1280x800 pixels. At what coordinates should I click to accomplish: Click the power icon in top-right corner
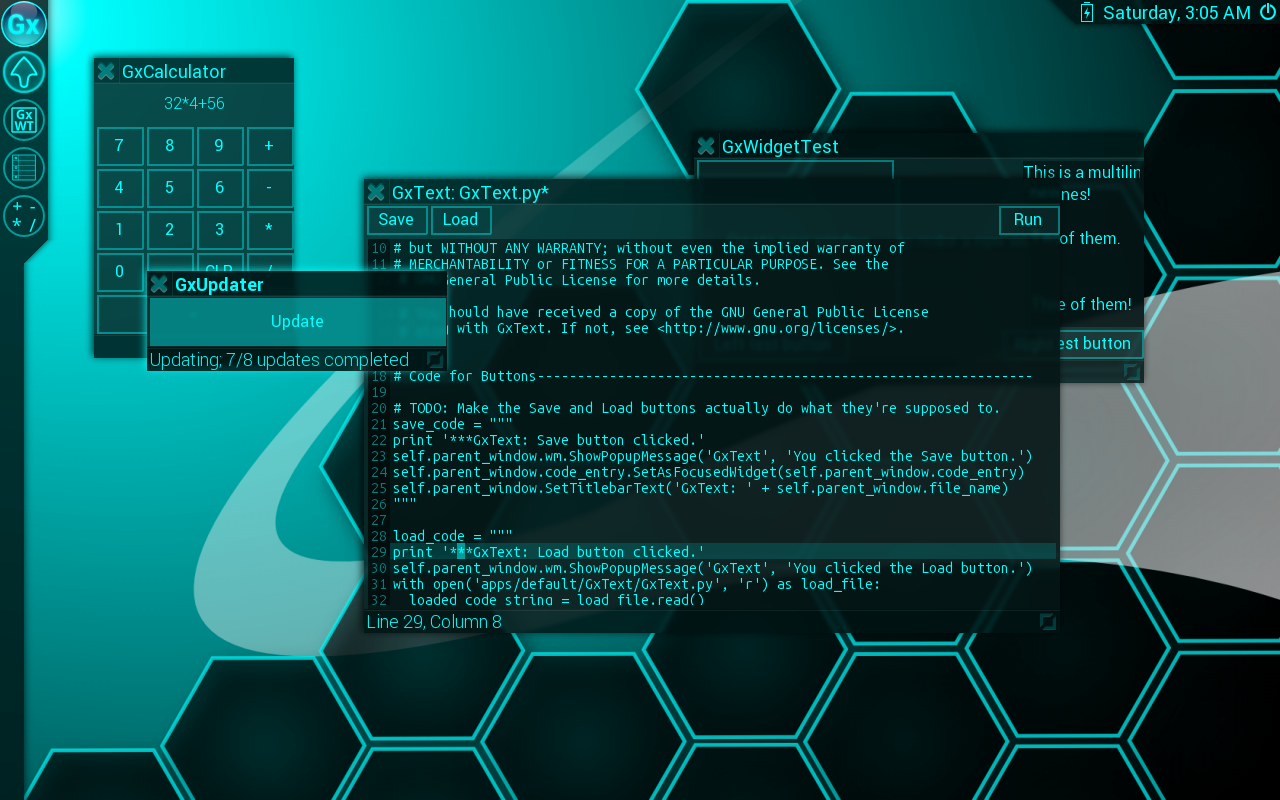pyautogui.click(x=1267, y=12)
